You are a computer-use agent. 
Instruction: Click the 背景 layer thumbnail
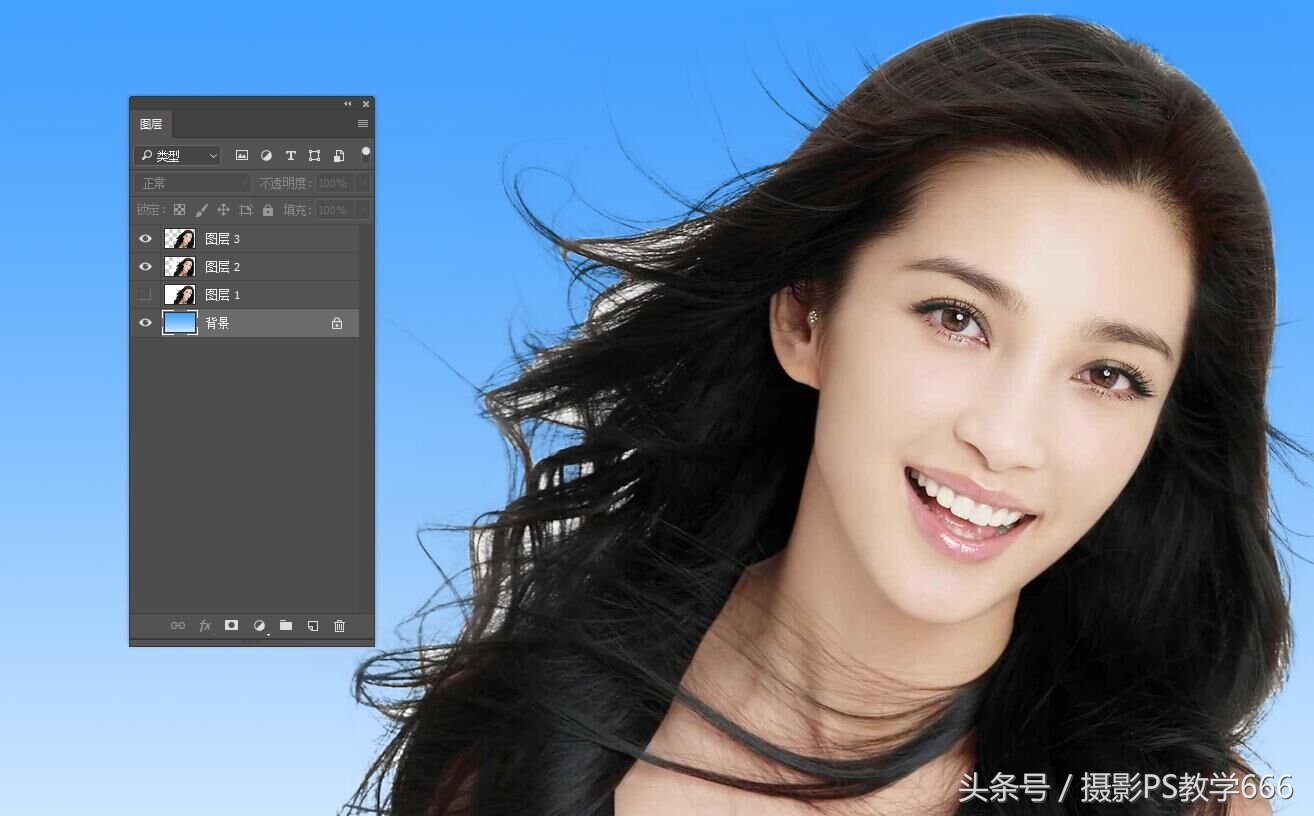[x=180, y=323]
